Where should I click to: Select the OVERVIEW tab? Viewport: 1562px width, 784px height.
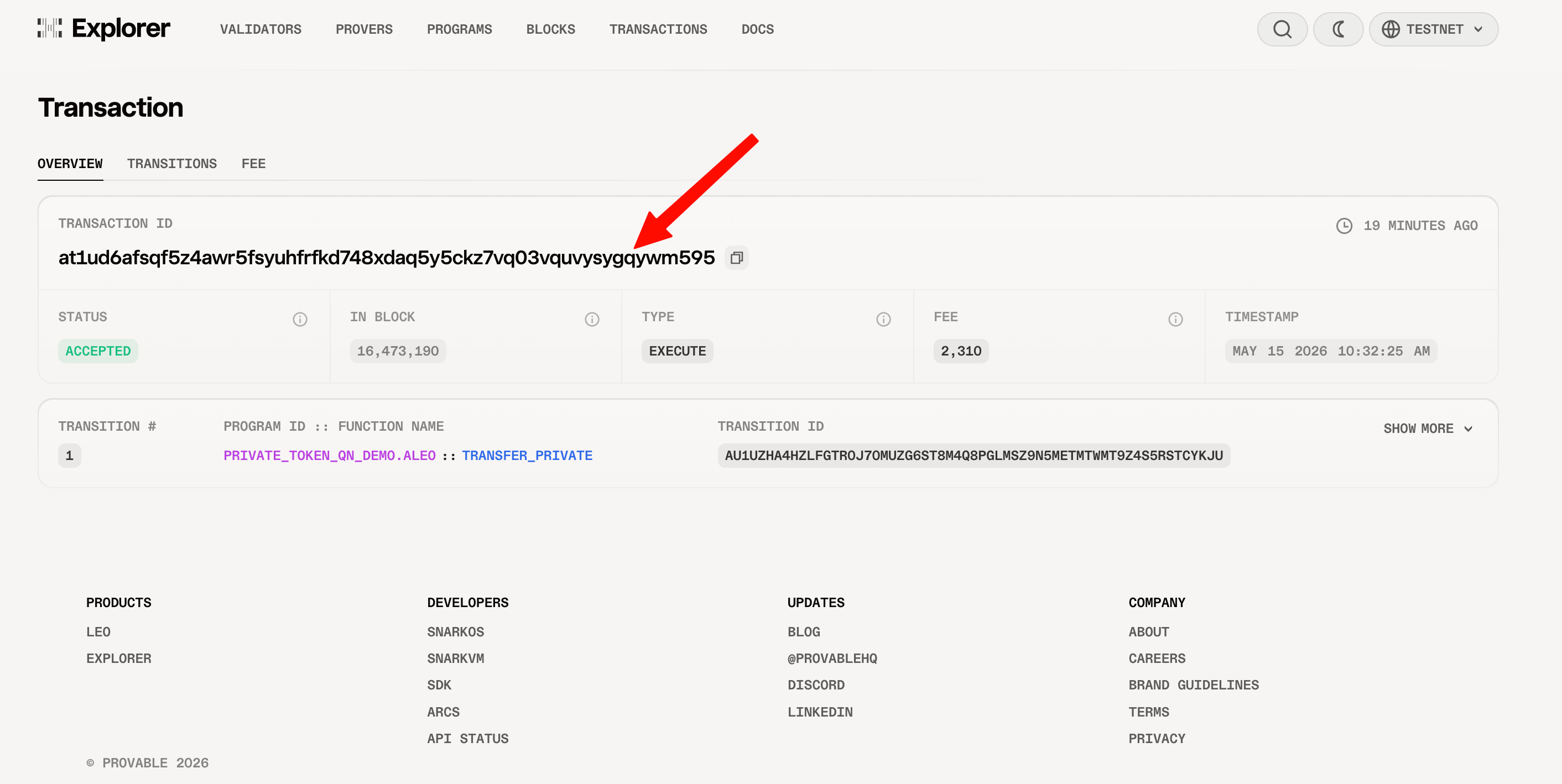pyautogui.click(x=70, y=164)
